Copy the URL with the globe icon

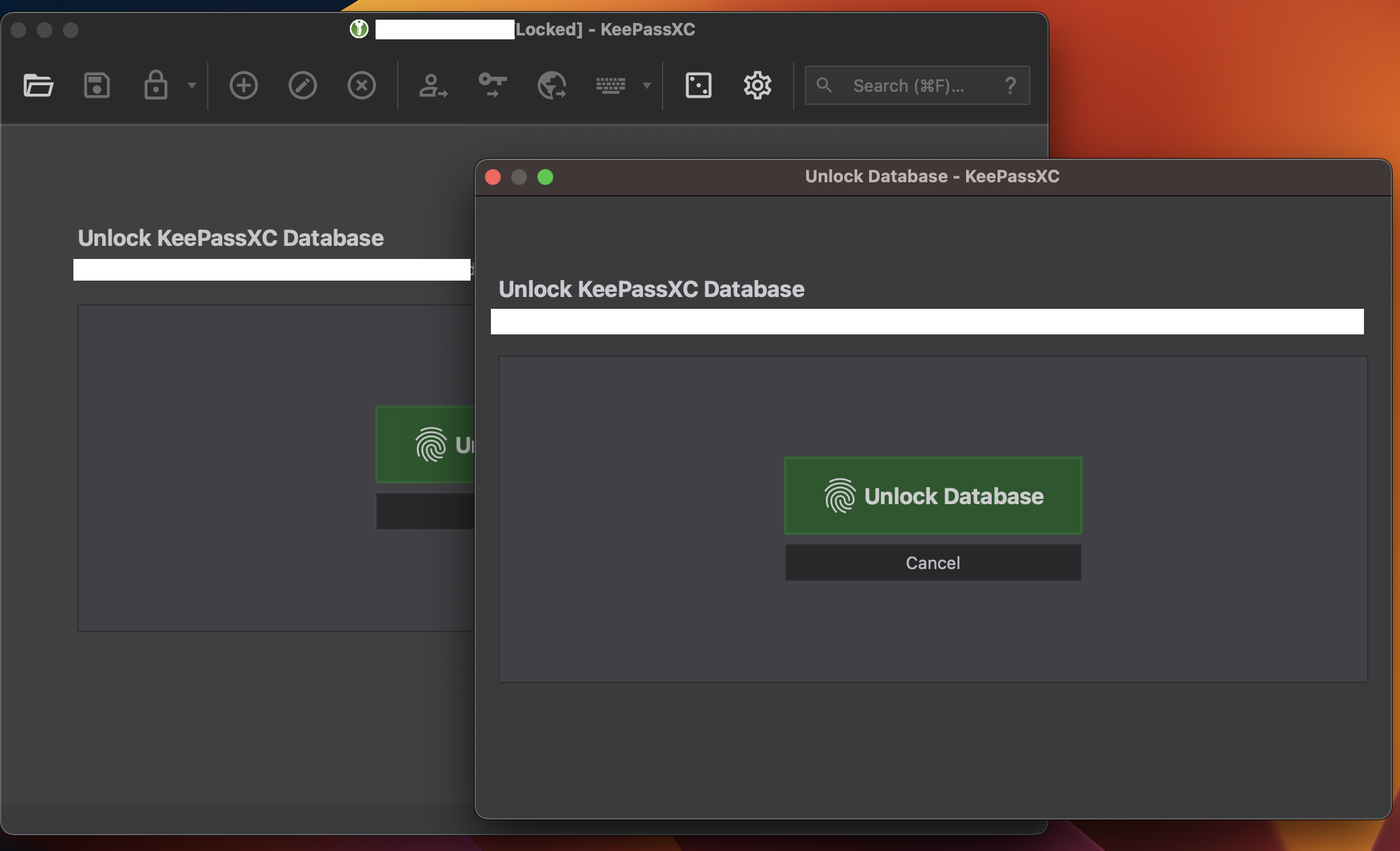(551, 85)
